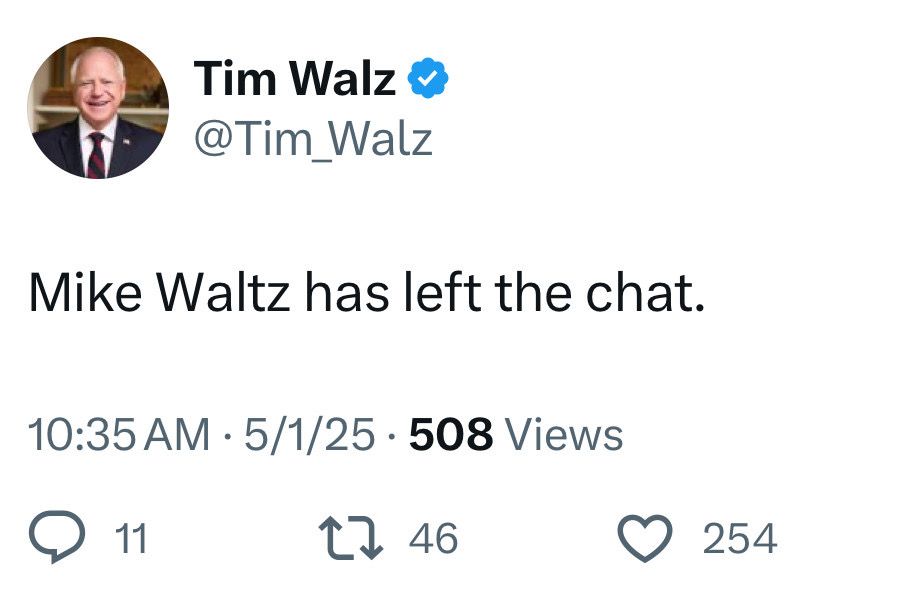The image size is (903, 615).
Task: Click the display name Tim Walz
Action: click(x=295, y=78)
